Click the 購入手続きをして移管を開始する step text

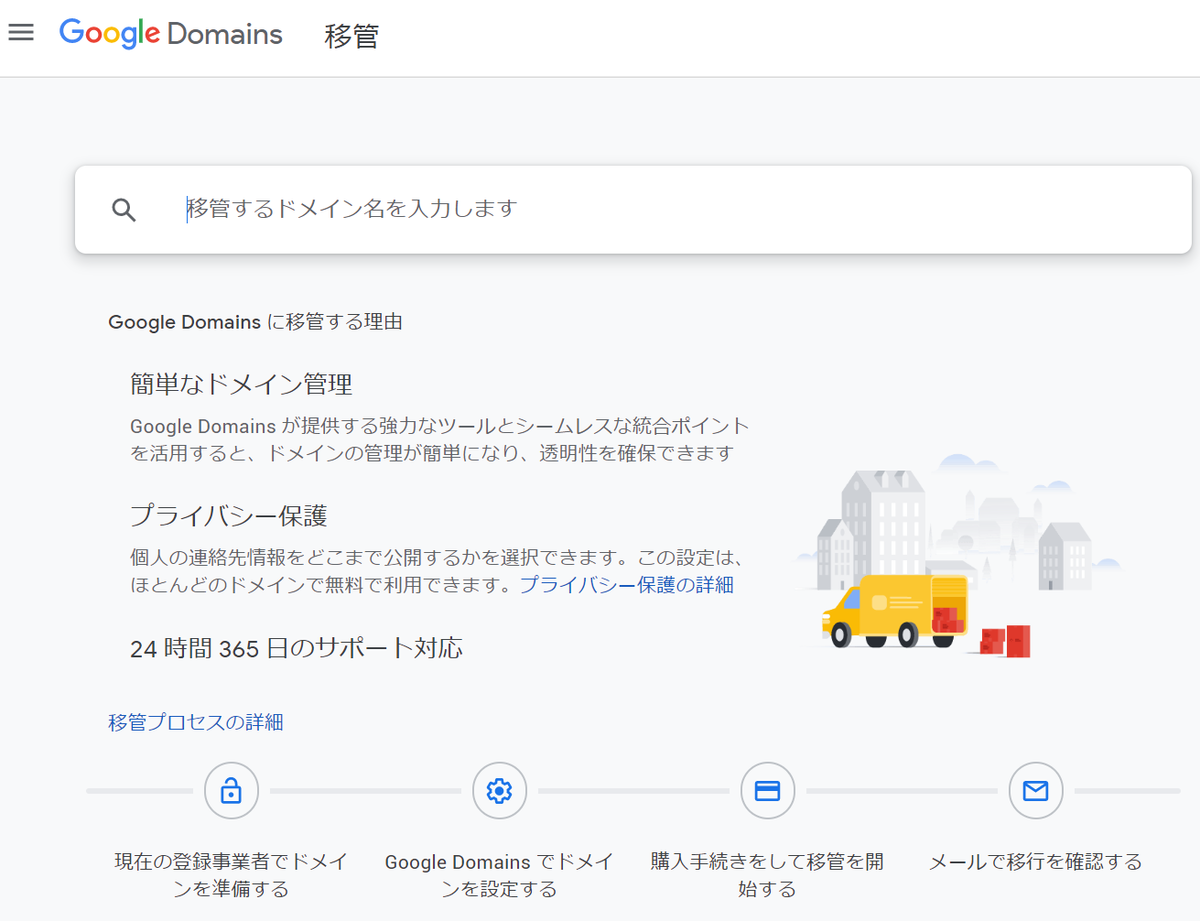[767, 875]
